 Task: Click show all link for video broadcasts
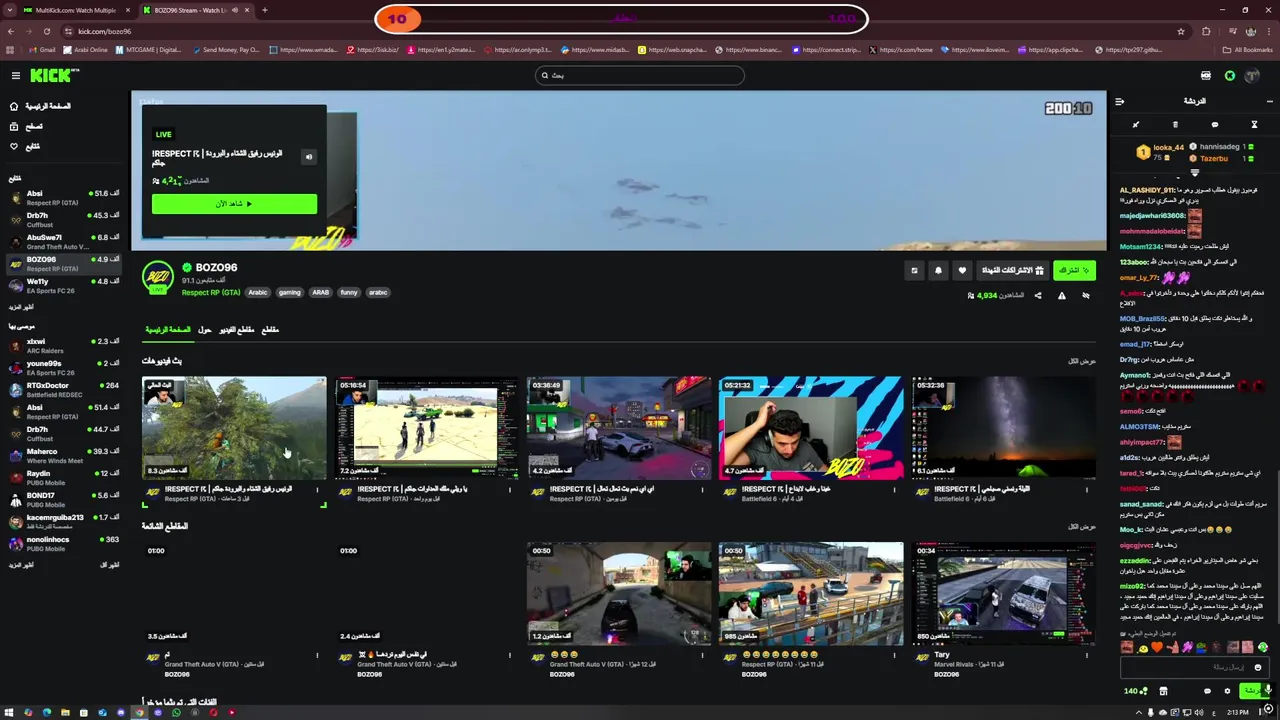pyautogui.click(x=1082, y=361)
